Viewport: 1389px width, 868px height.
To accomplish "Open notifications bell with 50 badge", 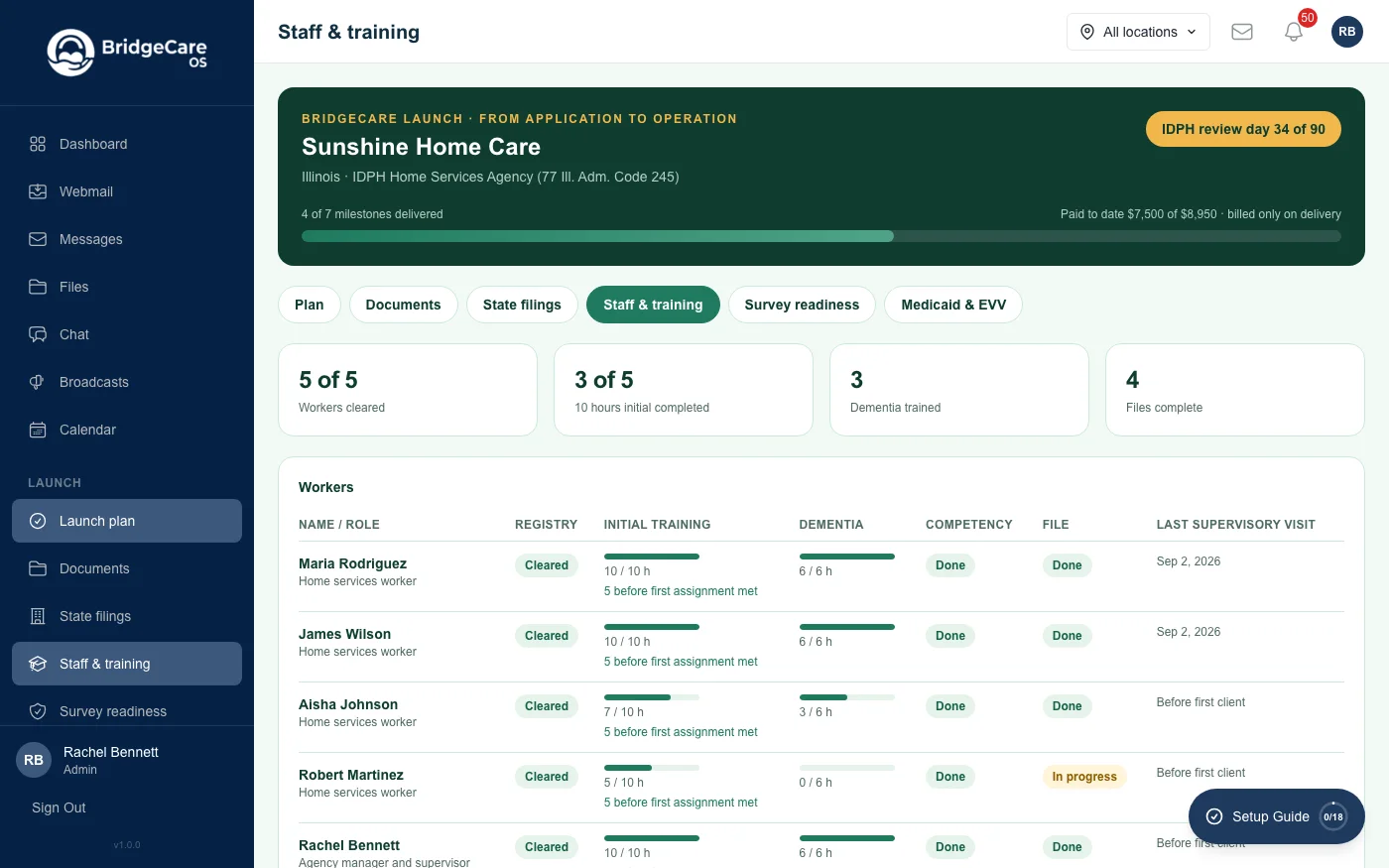I will coord(1294,32).
